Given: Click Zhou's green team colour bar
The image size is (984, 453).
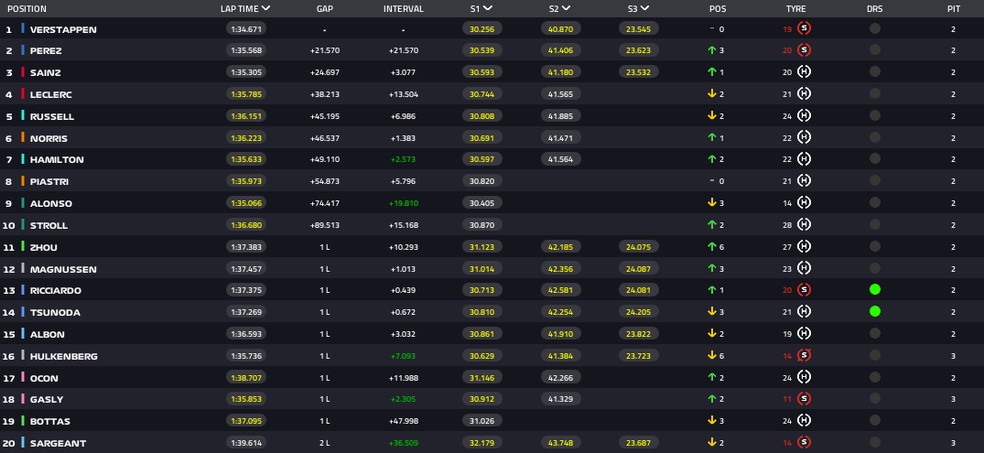Looking at the screenshot, I should point(23,247).
